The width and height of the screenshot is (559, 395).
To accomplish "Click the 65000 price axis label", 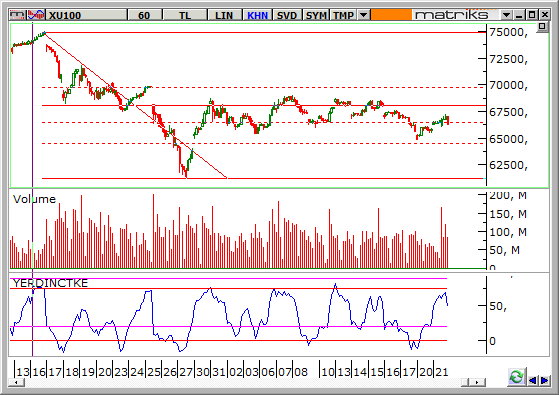I will point(508,139).
